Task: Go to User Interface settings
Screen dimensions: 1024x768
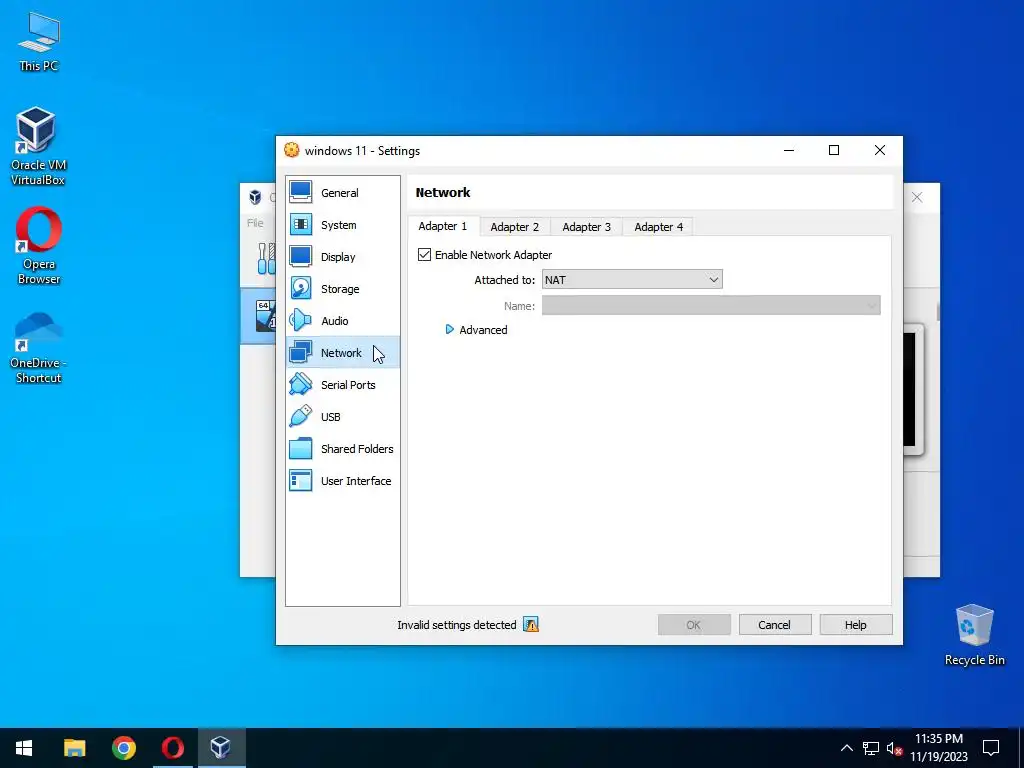Action: 342,481
